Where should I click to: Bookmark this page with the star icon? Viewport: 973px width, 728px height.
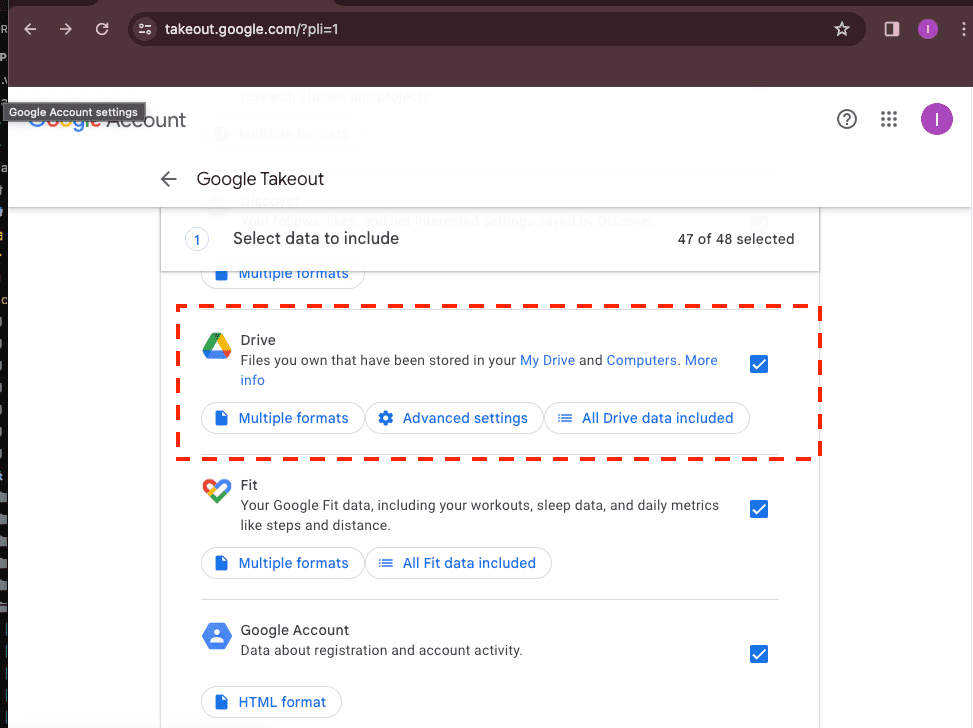[x=841, y=29]
